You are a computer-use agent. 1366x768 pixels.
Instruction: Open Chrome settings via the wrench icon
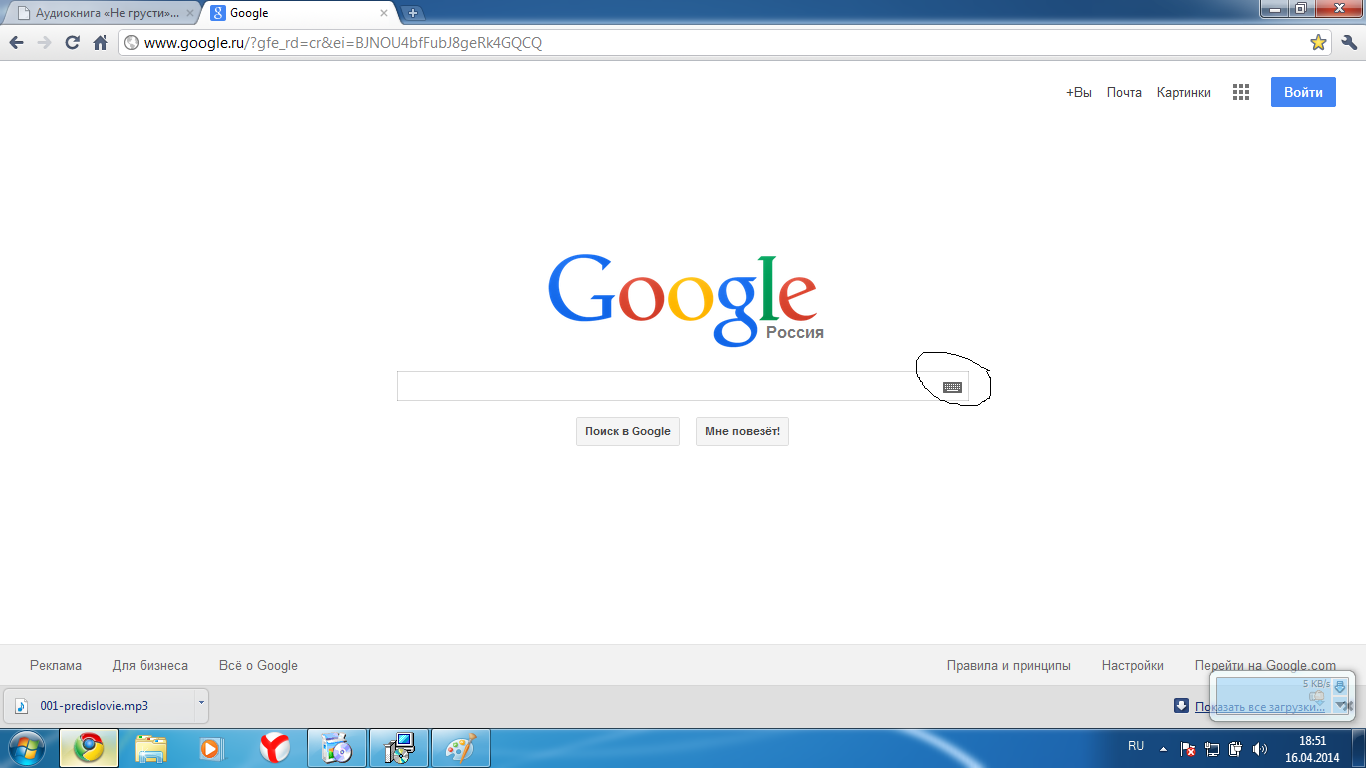pos(1348,43)
